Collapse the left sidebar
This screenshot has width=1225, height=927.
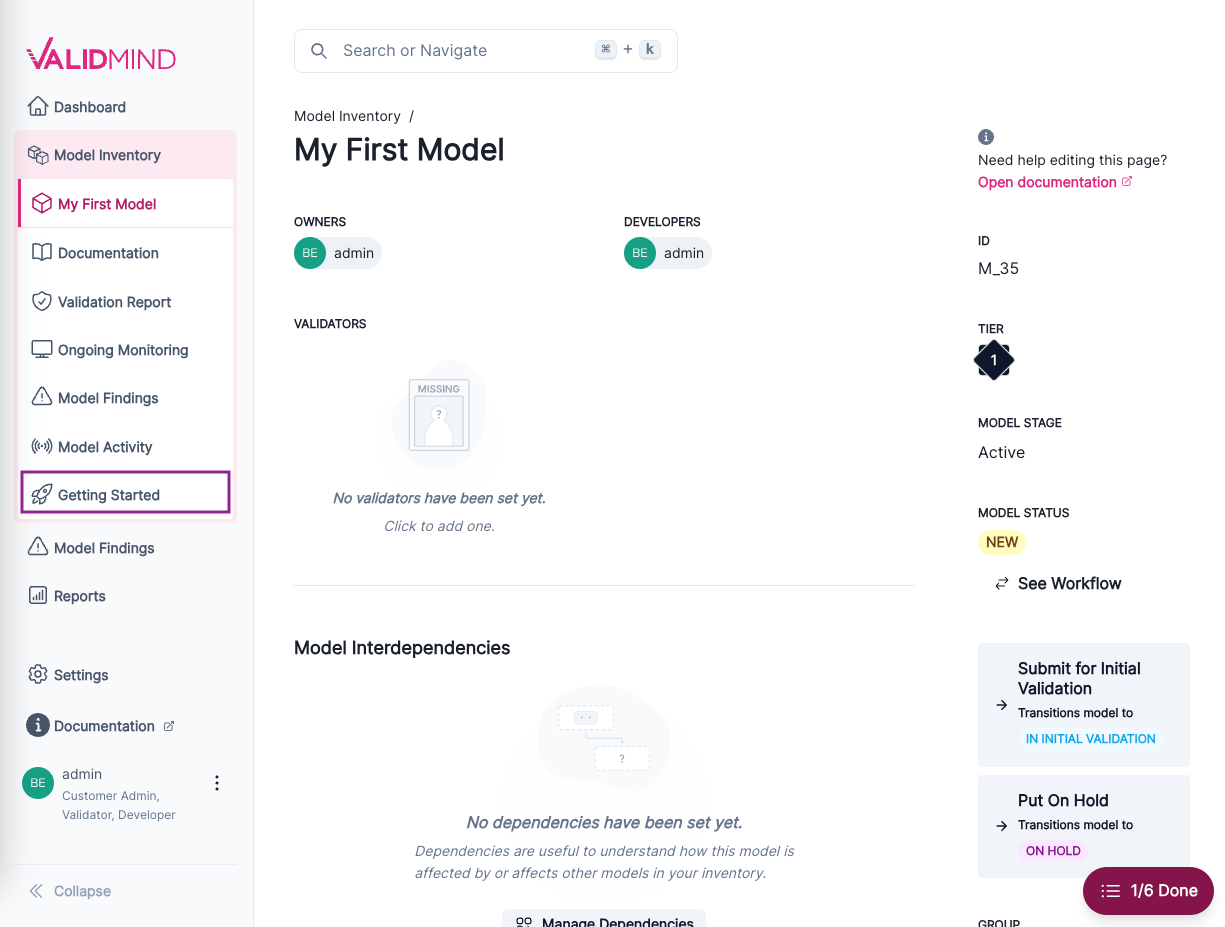point(70,891)
